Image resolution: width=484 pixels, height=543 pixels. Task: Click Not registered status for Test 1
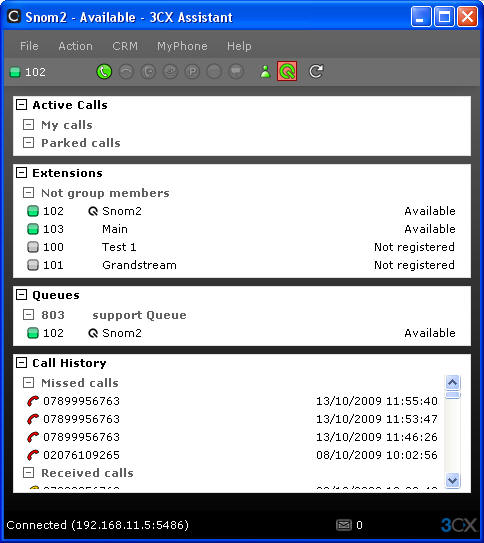point(414,247)
